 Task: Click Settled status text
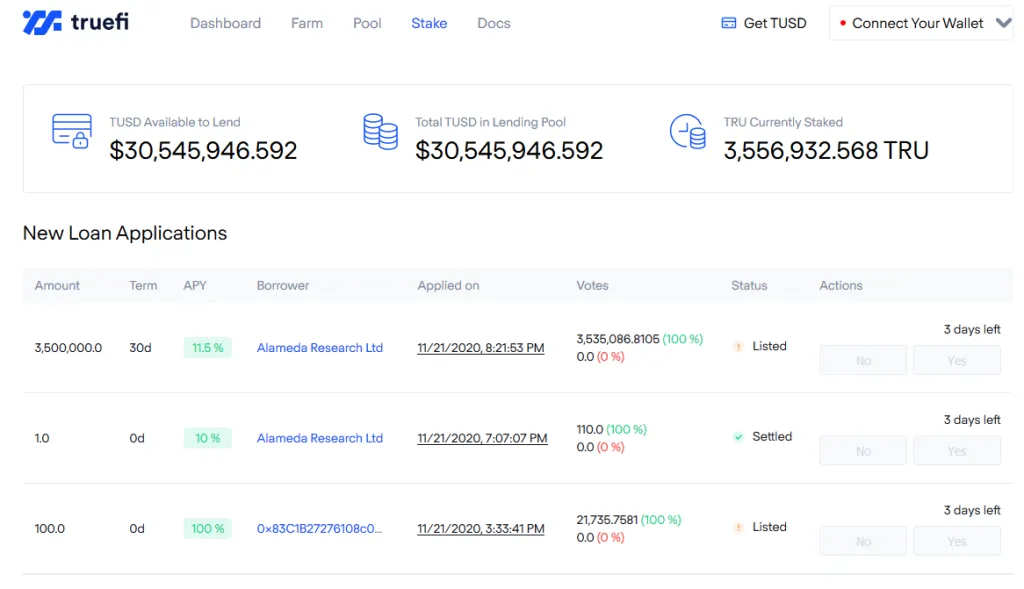772,436
